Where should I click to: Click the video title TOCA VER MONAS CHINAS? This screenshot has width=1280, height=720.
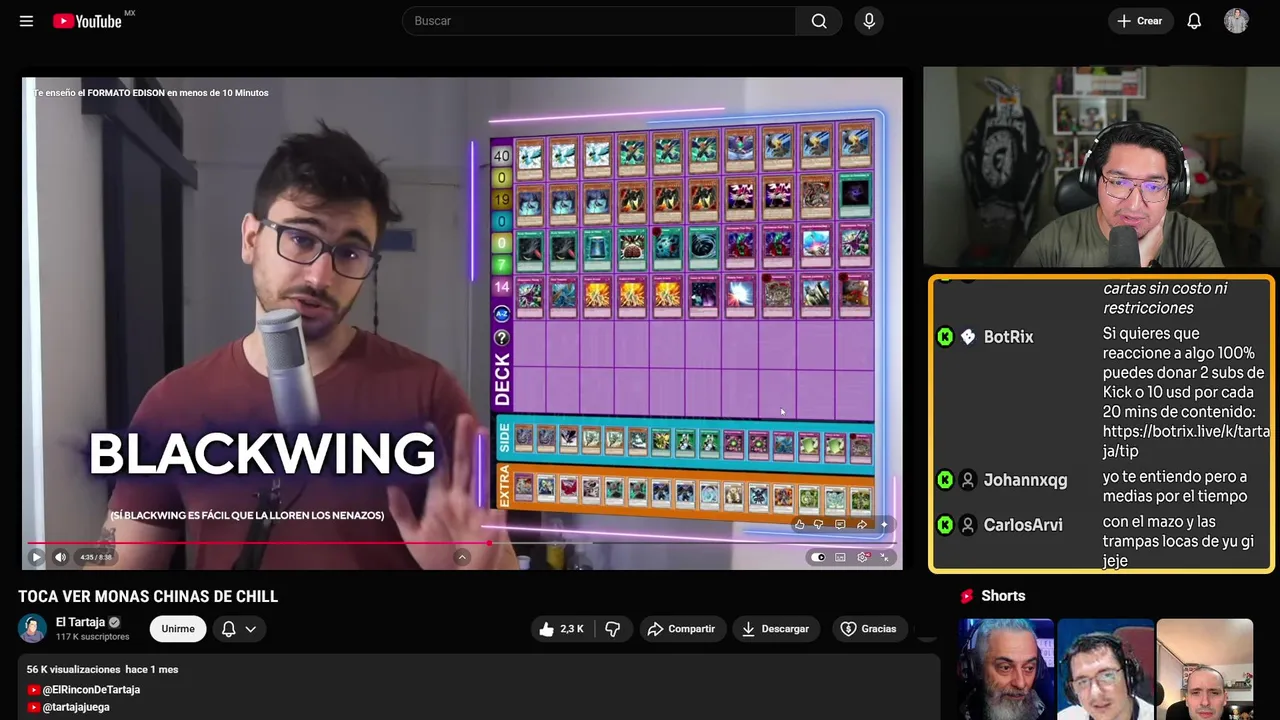(x=148, y=596)
